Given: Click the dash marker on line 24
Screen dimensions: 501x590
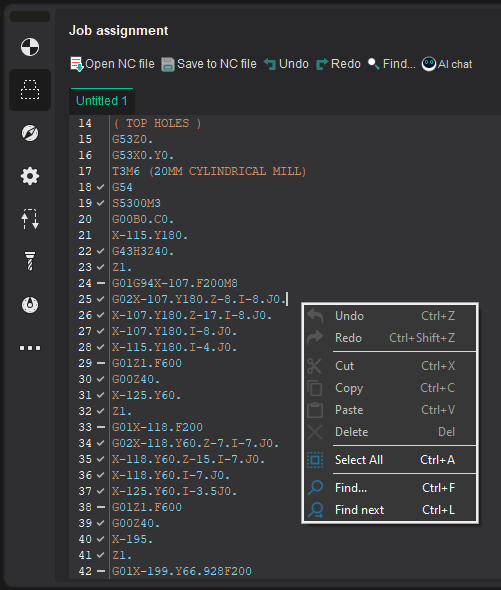Looking at the screenshot, I should click(x=101, y=283).
